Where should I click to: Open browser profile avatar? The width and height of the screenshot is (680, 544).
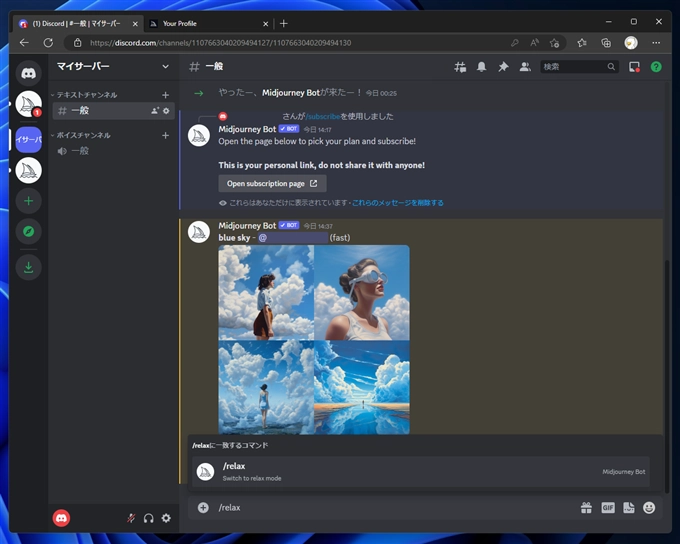(631, 43)
